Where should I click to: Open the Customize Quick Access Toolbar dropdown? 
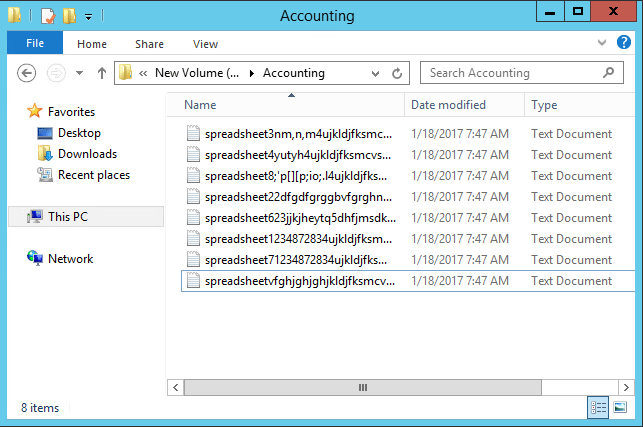(x=88, y=16)
